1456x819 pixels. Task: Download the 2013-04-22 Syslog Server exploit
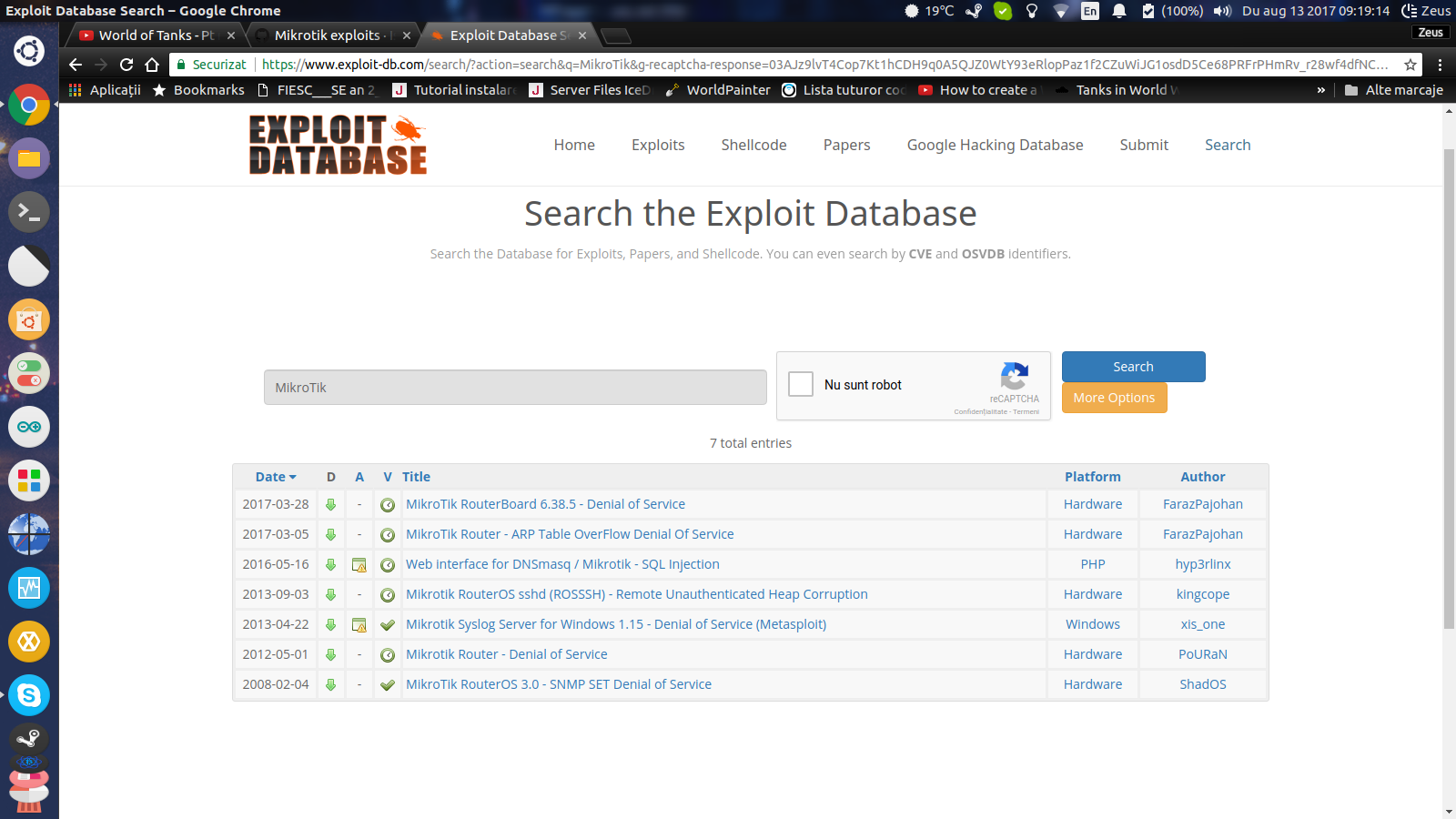[331, 624]
